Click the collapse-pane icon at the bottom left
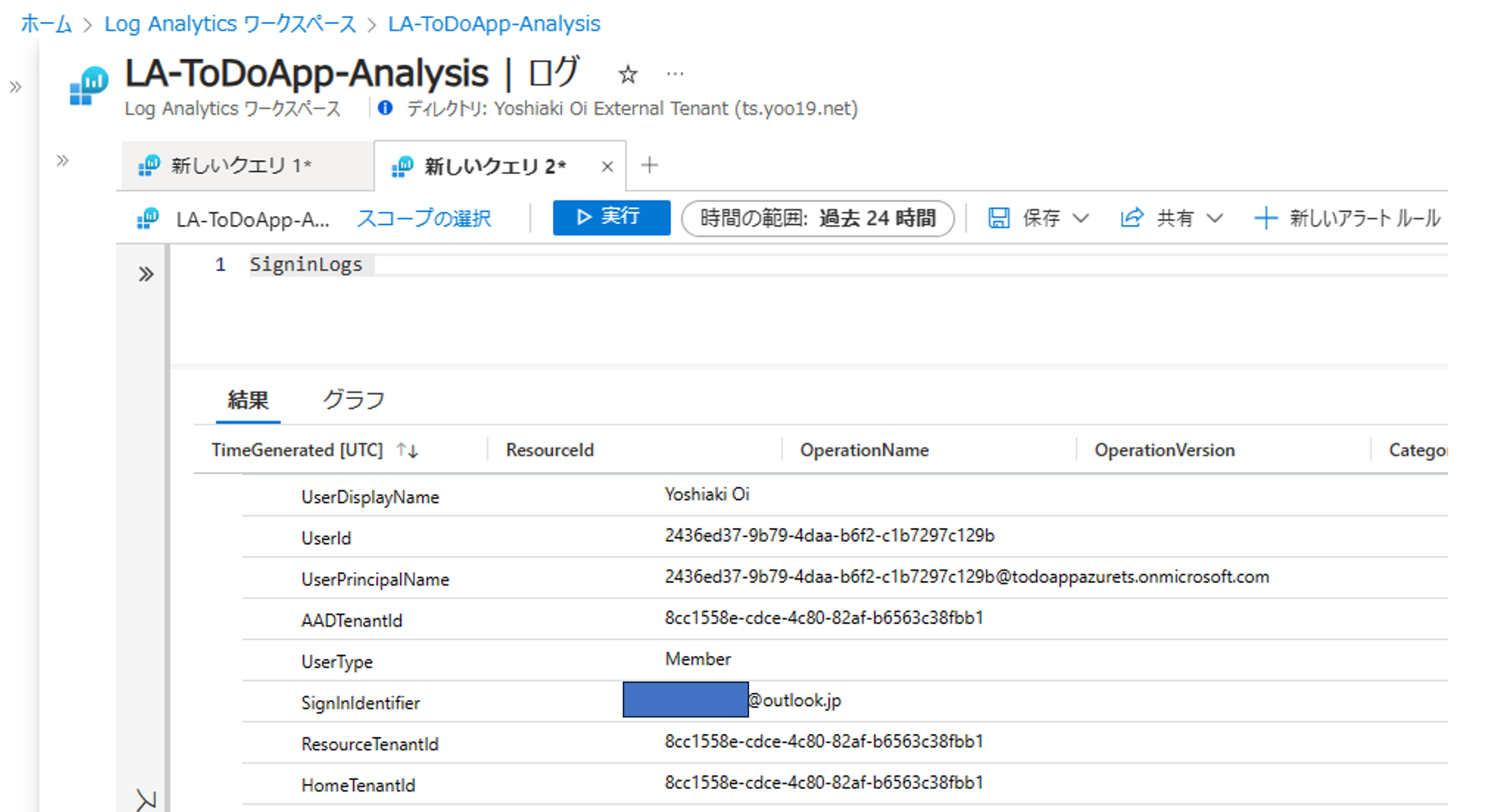Screen dimensions: 1509x812 click(146, 800)
